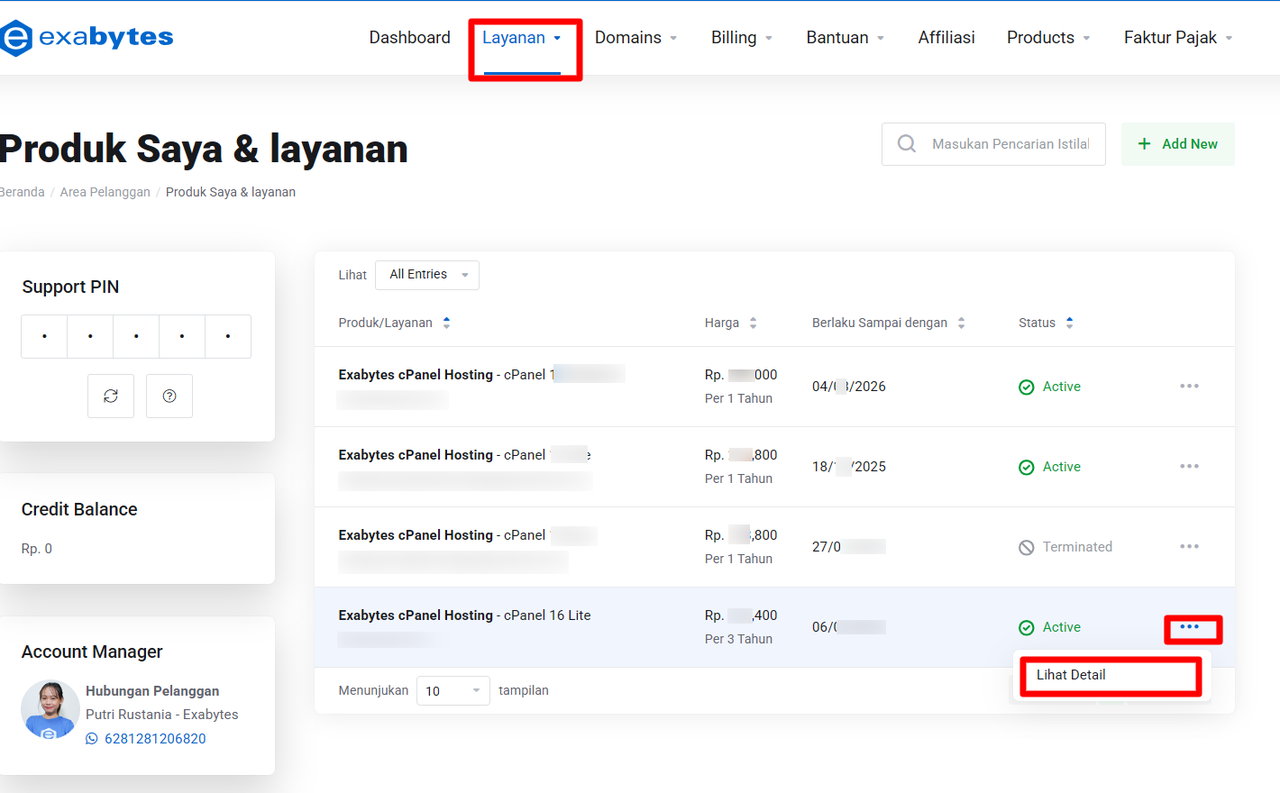1280x793 pixels.
Task: Expand the Bantuan menu
Action: (x=845, y=38)
